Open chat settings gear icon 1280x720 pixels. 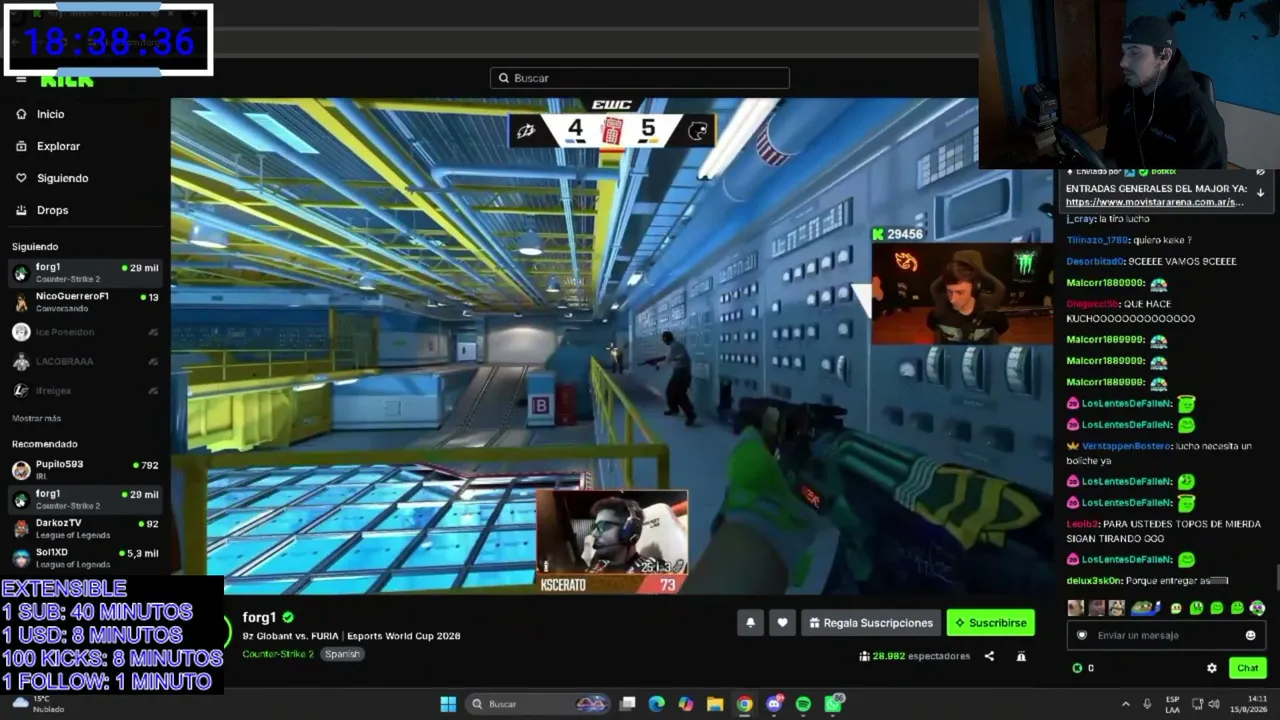click(x=1212, y=668)
